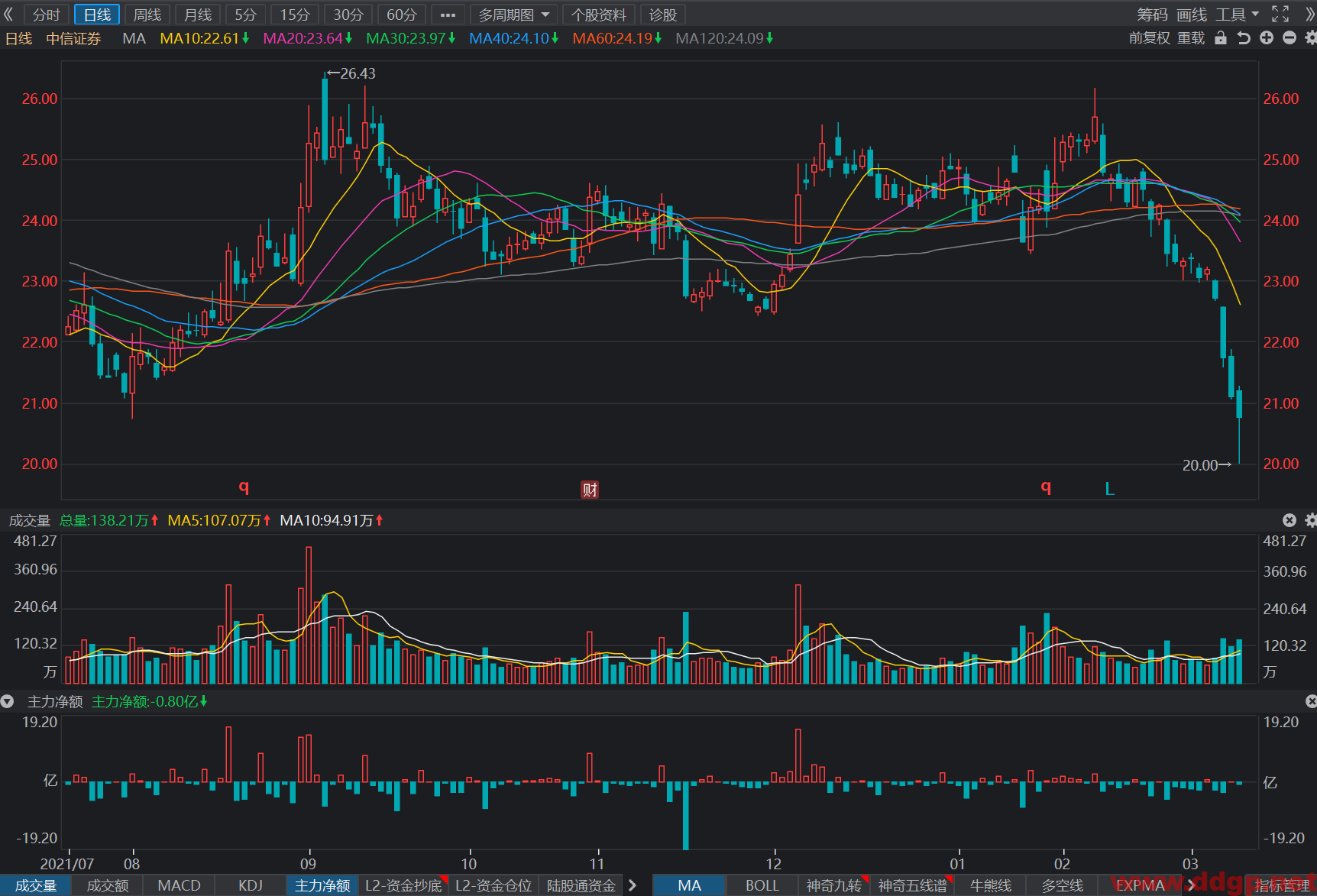
Task: Open 个股资料 stock info
Action: coord(598,15)
